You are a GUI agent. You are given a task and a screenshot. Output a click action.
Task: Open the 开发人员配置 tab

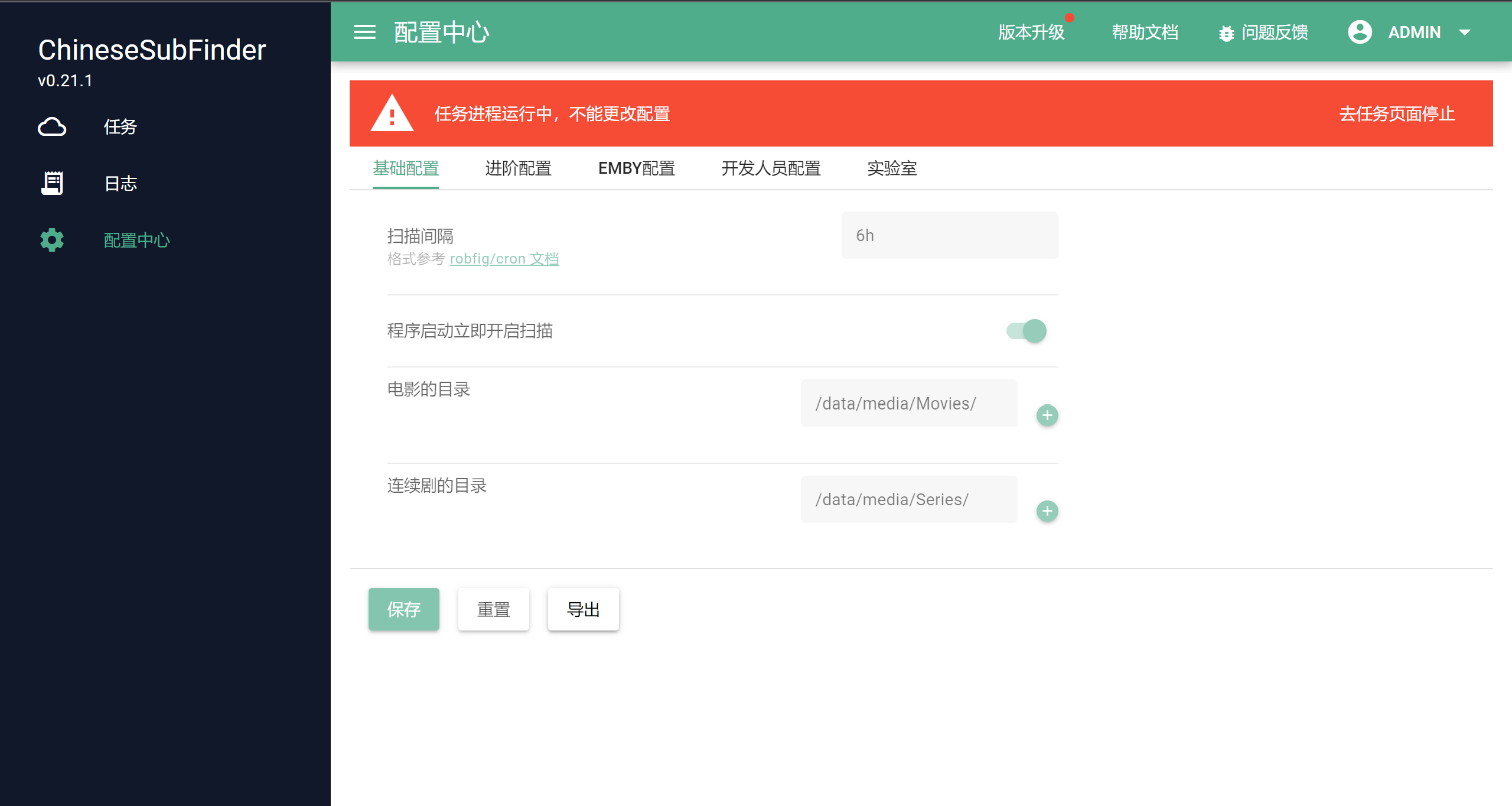[771, 169]
